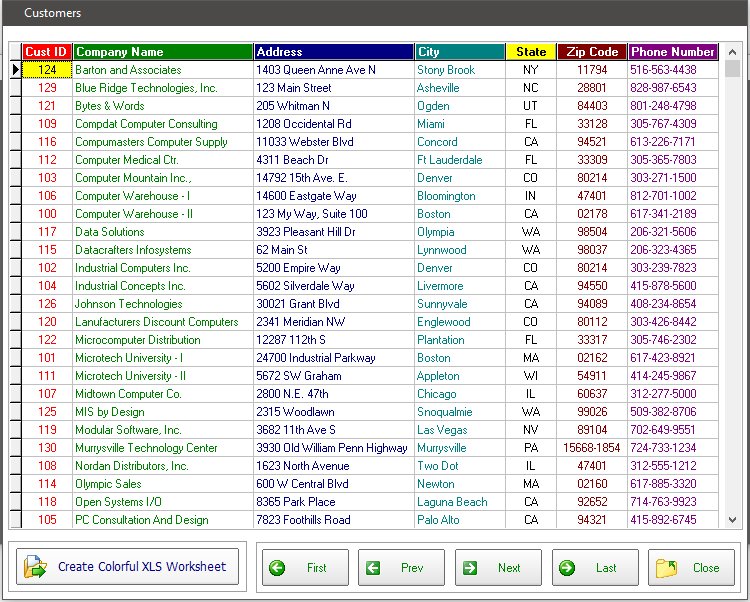Viewport: 750px width, 602px height.
Task: Select the Las Vegas city cell
Action: point(443,430)
